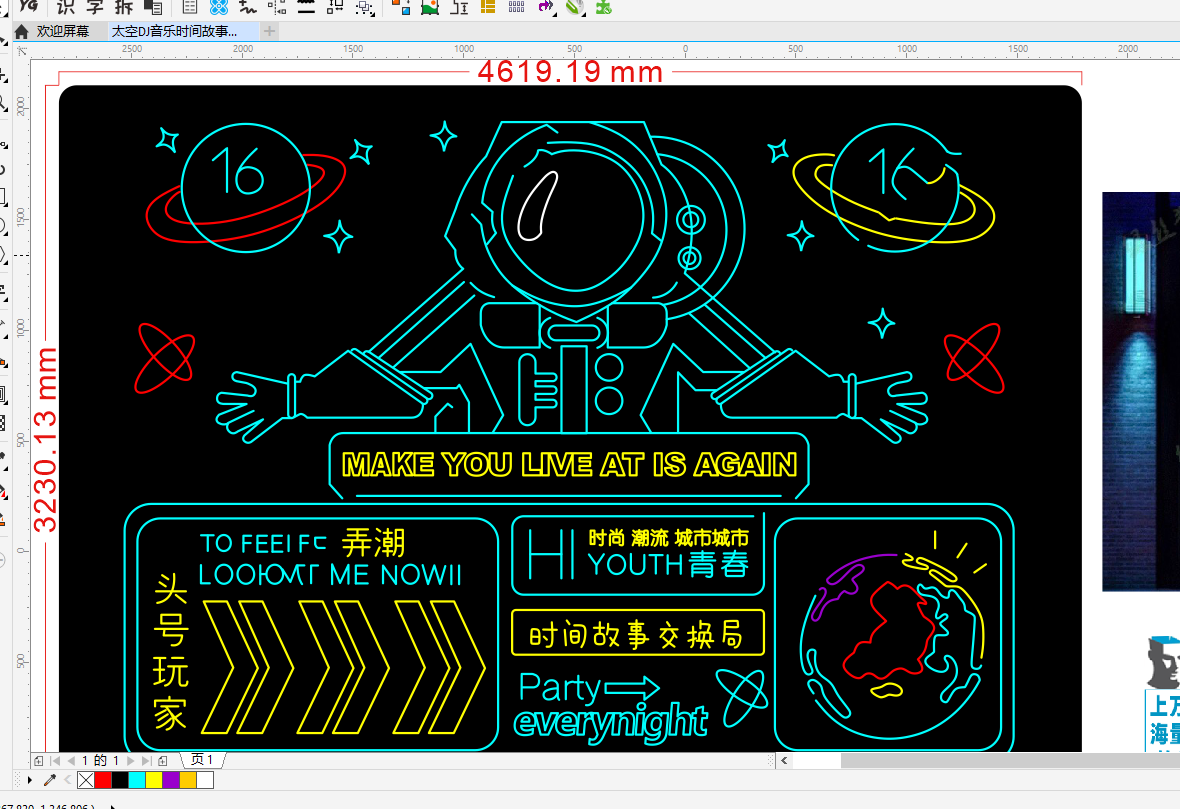Click the no-fill X swatch in the palette
Screen dimensions: 1180x809
85,780
